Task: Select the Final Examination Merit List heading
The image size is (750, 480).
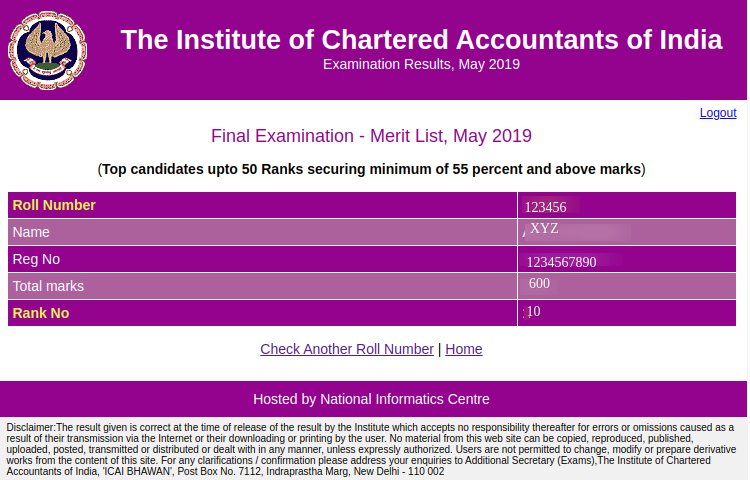Action: tap(371, 136)
